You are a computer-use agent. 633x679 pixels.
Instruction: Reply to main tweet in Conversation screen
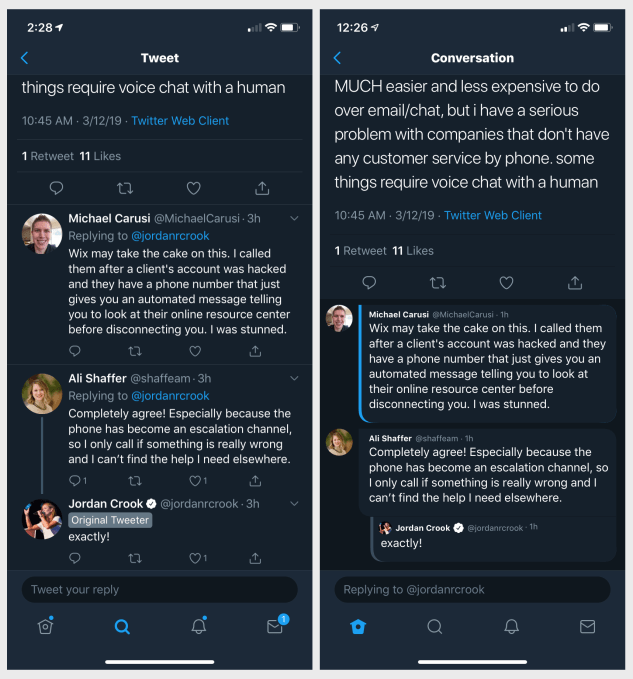coord(369,283)
